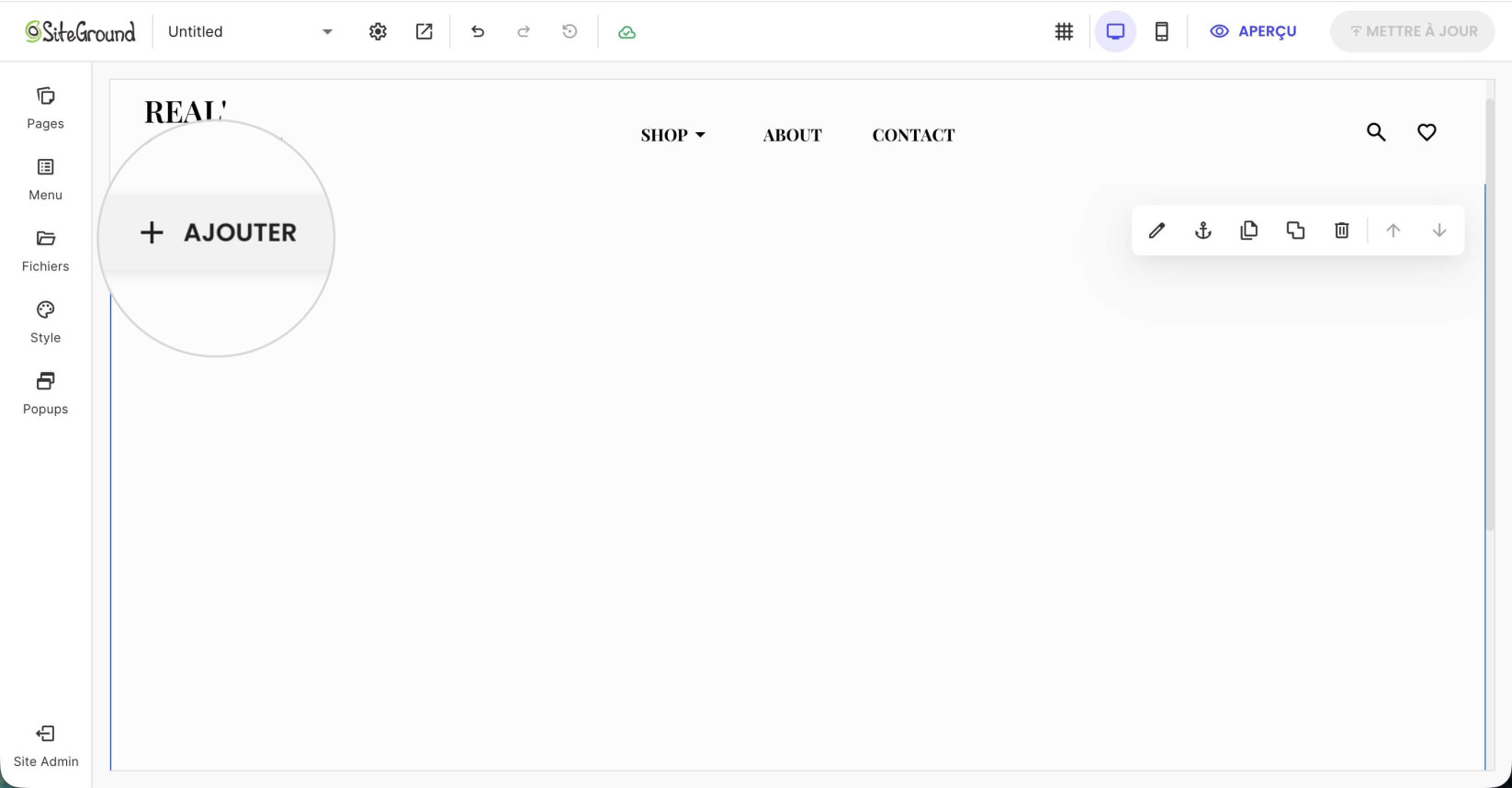Viewport: 1512px width, 788px height.
Task: Click the wishlist heart icon
Action: [x=1427, y=132]
